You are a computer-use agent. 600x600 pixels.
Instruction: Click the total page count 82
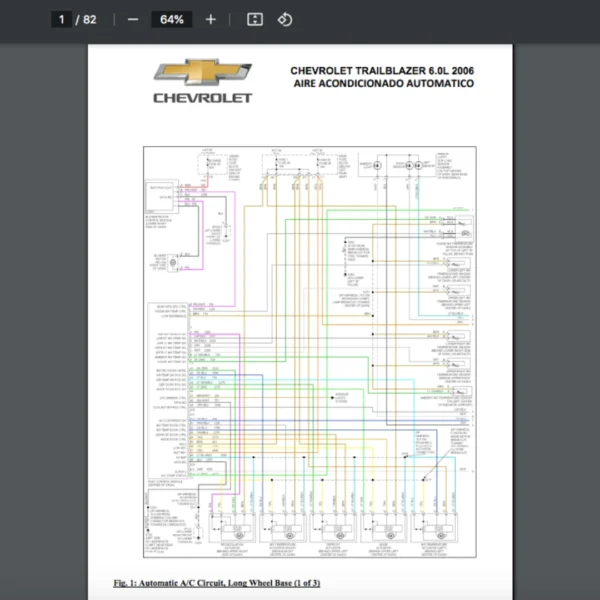[x=90, y=19]
